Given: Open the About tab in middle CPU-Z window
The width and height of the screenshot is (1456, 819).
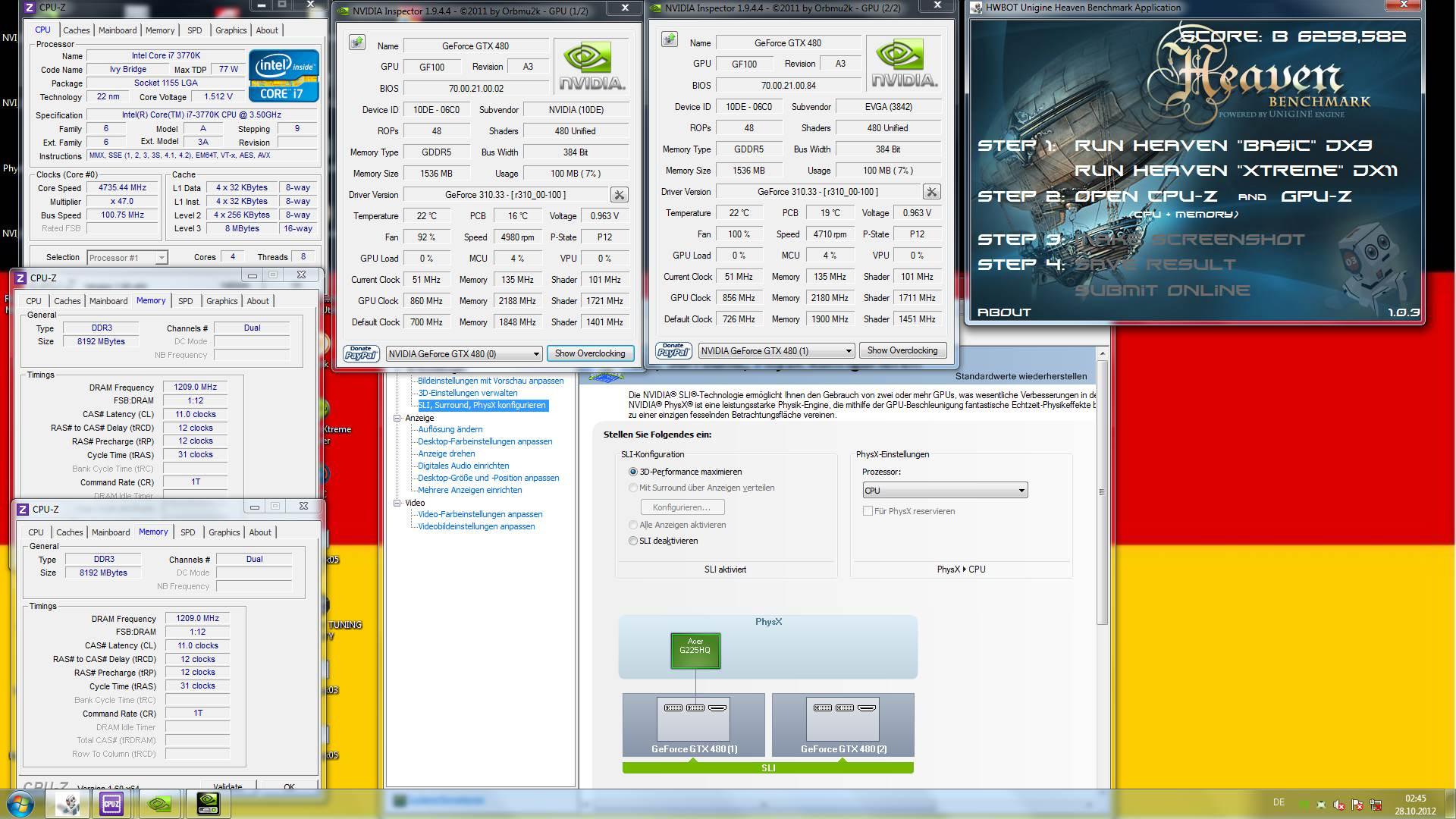Looking at the screenshot, I should (258, 301).
